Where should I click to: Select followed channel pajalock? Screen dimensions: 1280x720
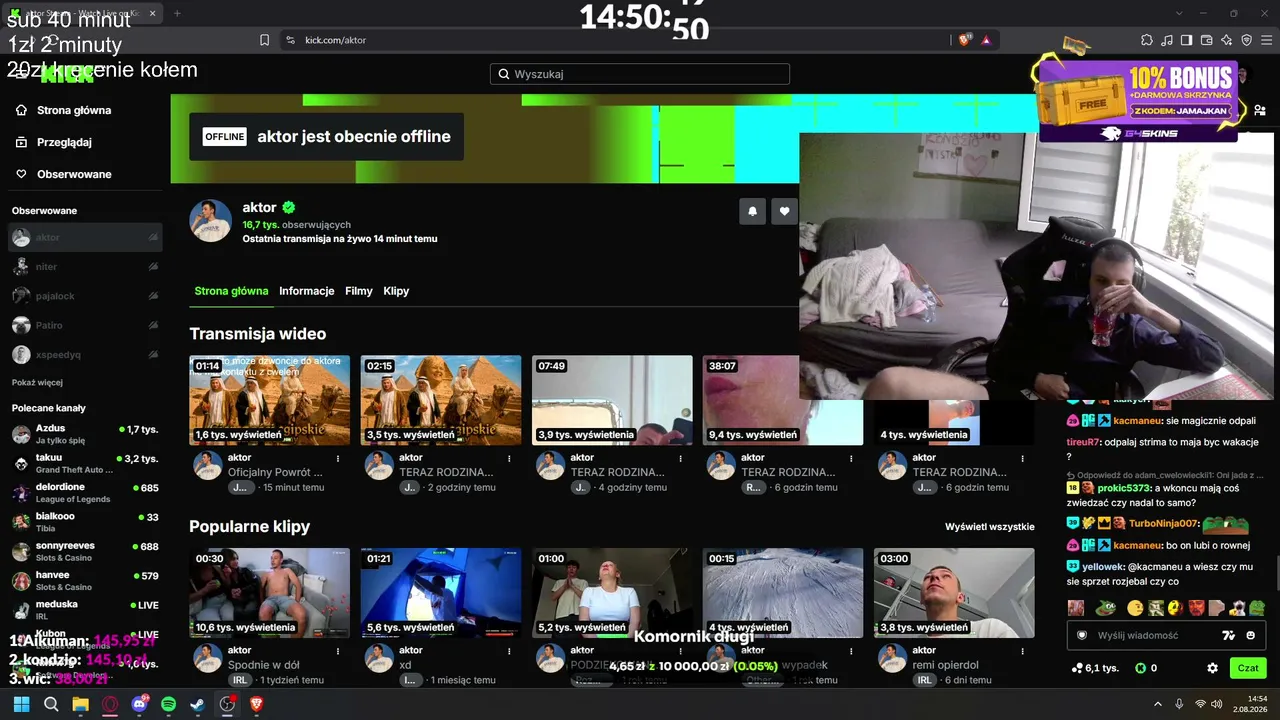click(x=85, y=296)
